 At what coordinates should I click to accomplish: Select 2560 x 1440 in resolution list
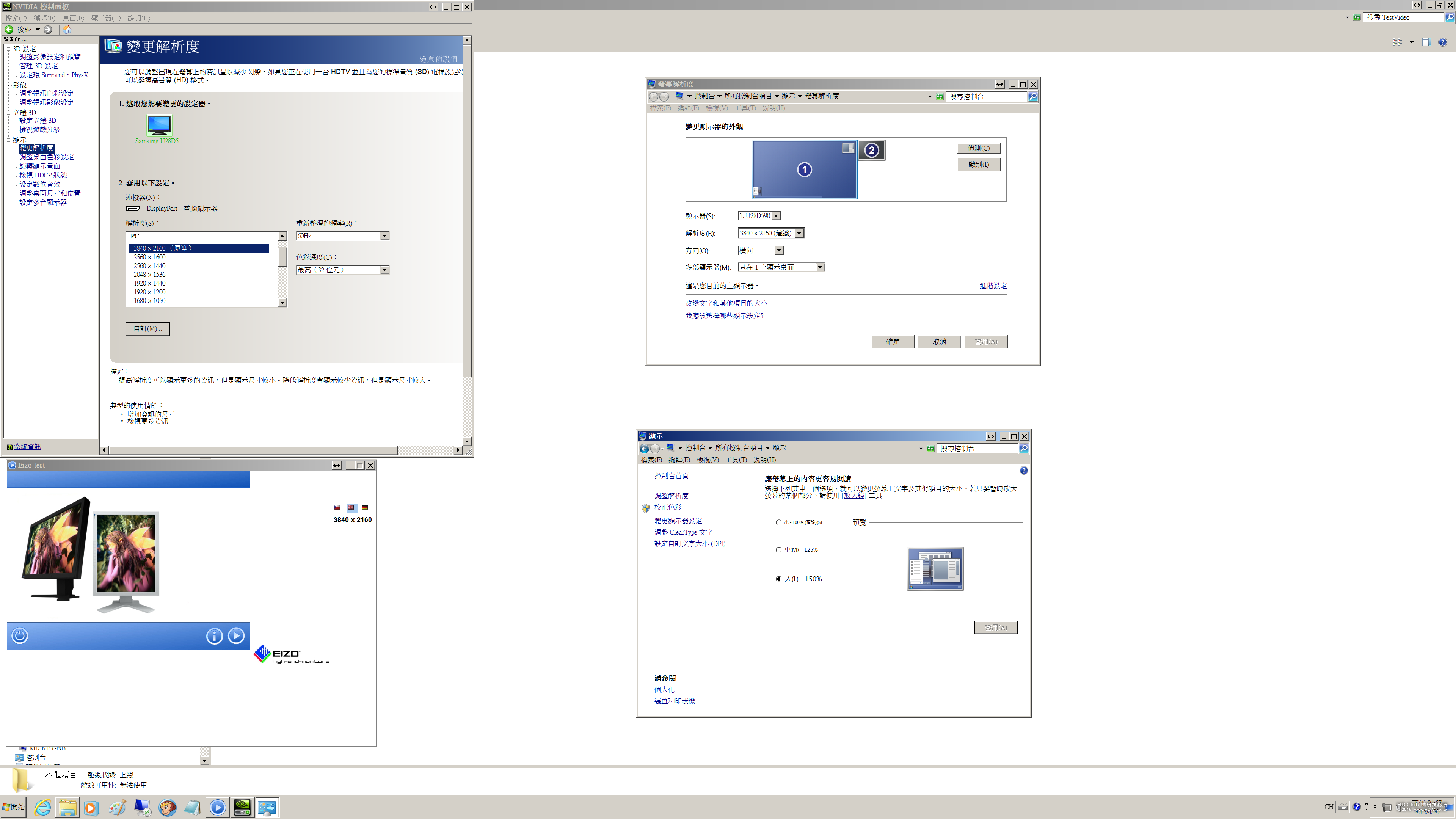(x=149, y=266)
